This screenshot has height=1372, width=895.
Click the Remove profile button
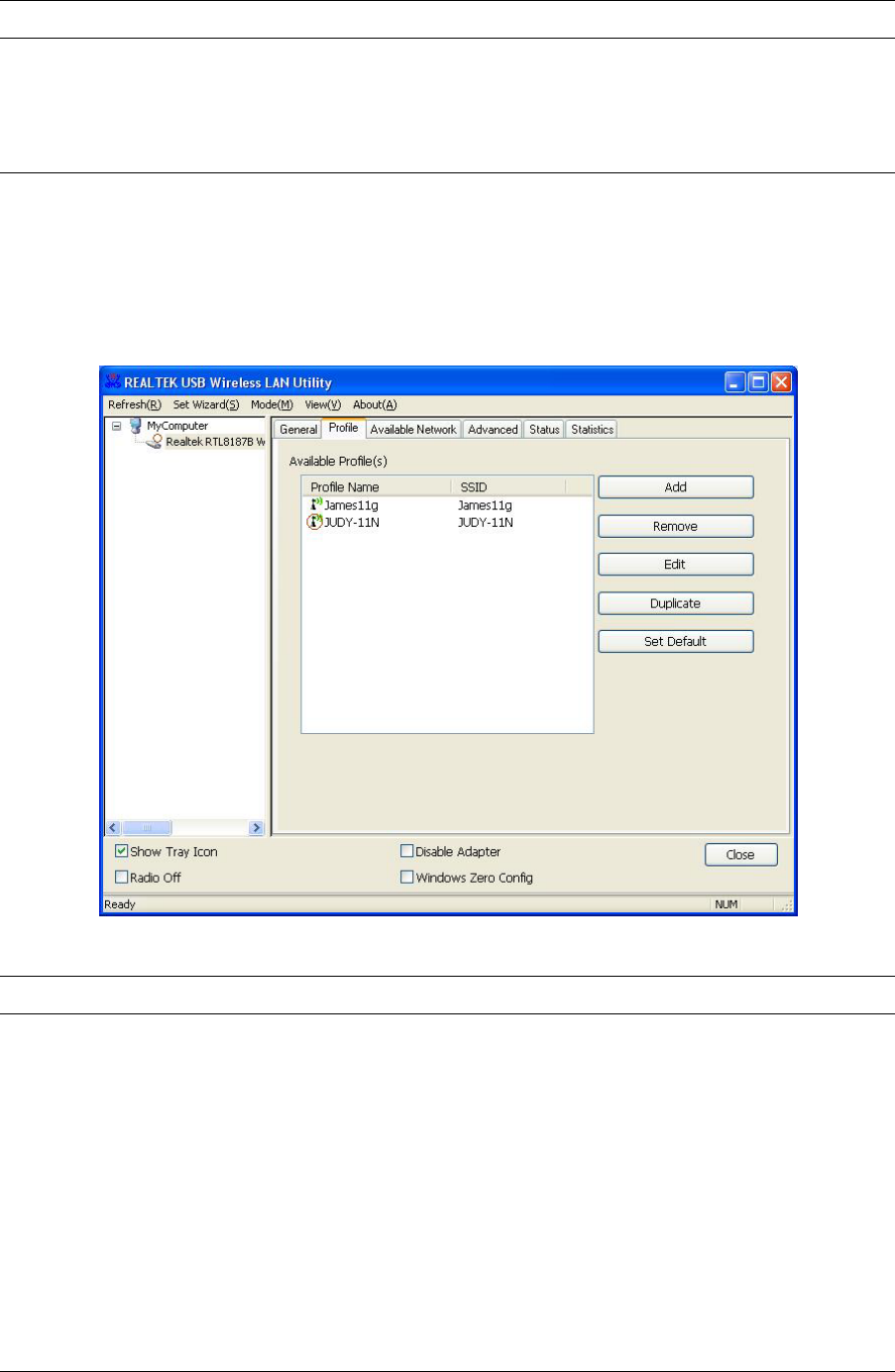(676, 526)
